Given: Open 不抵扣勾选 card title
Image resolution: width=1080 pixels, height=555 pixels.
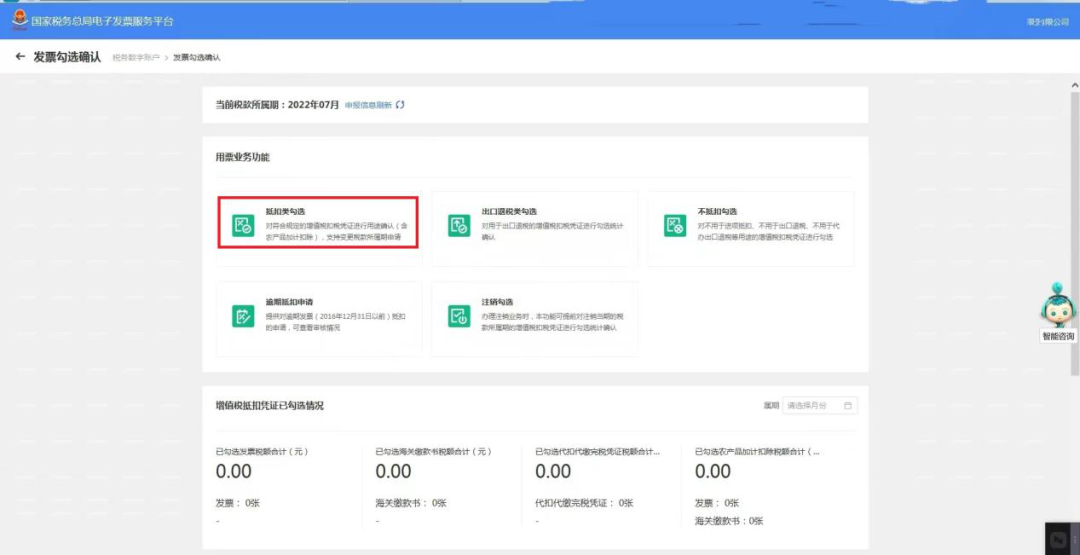Looking at the screenshot, I should coord(717,211).
